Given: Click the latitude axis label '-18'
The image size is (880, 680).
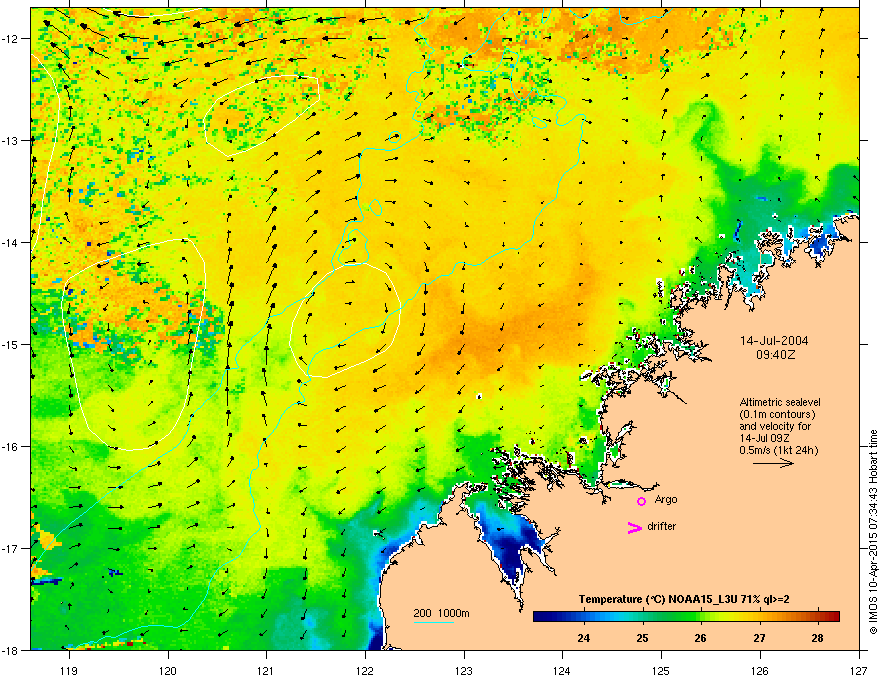Looking at the screenshot, I should 10,650.
